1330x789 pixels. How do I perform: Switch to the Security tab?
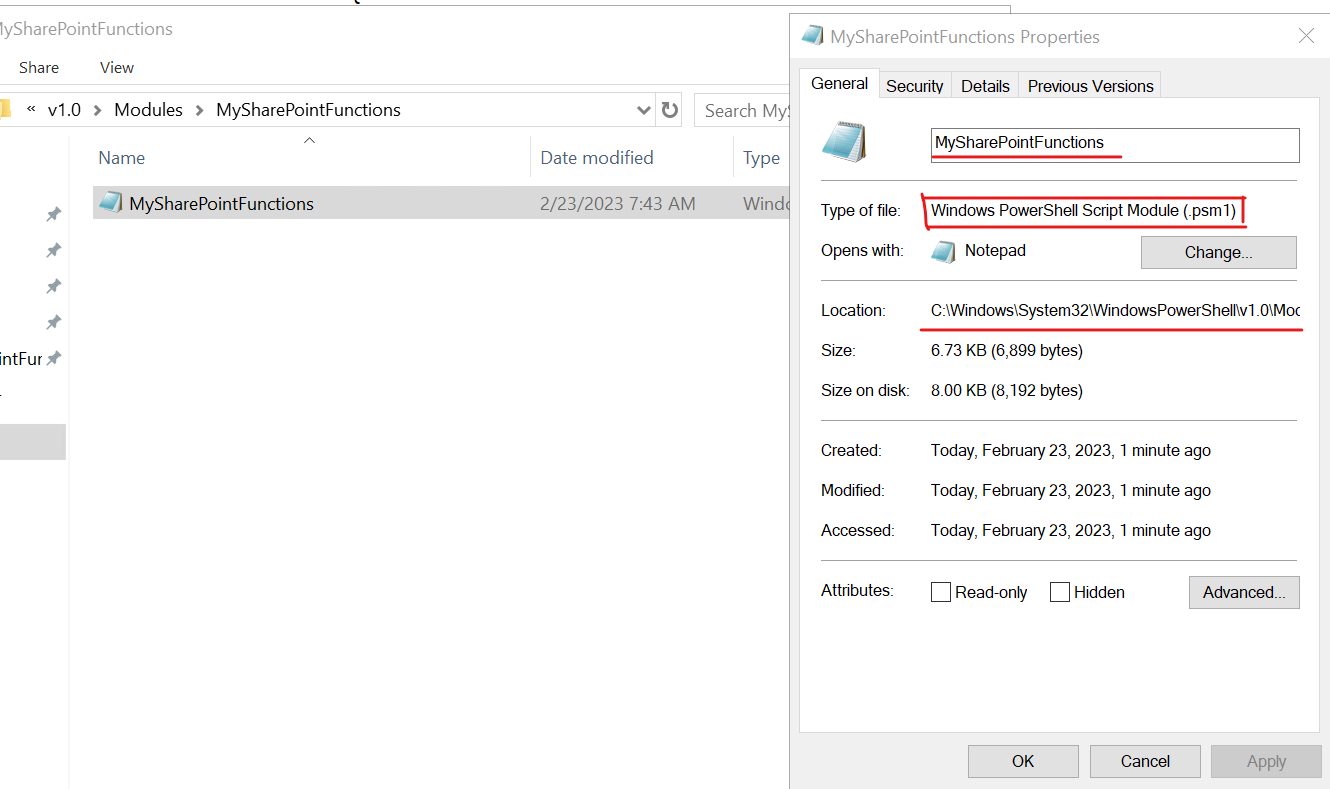click(914, 86)
